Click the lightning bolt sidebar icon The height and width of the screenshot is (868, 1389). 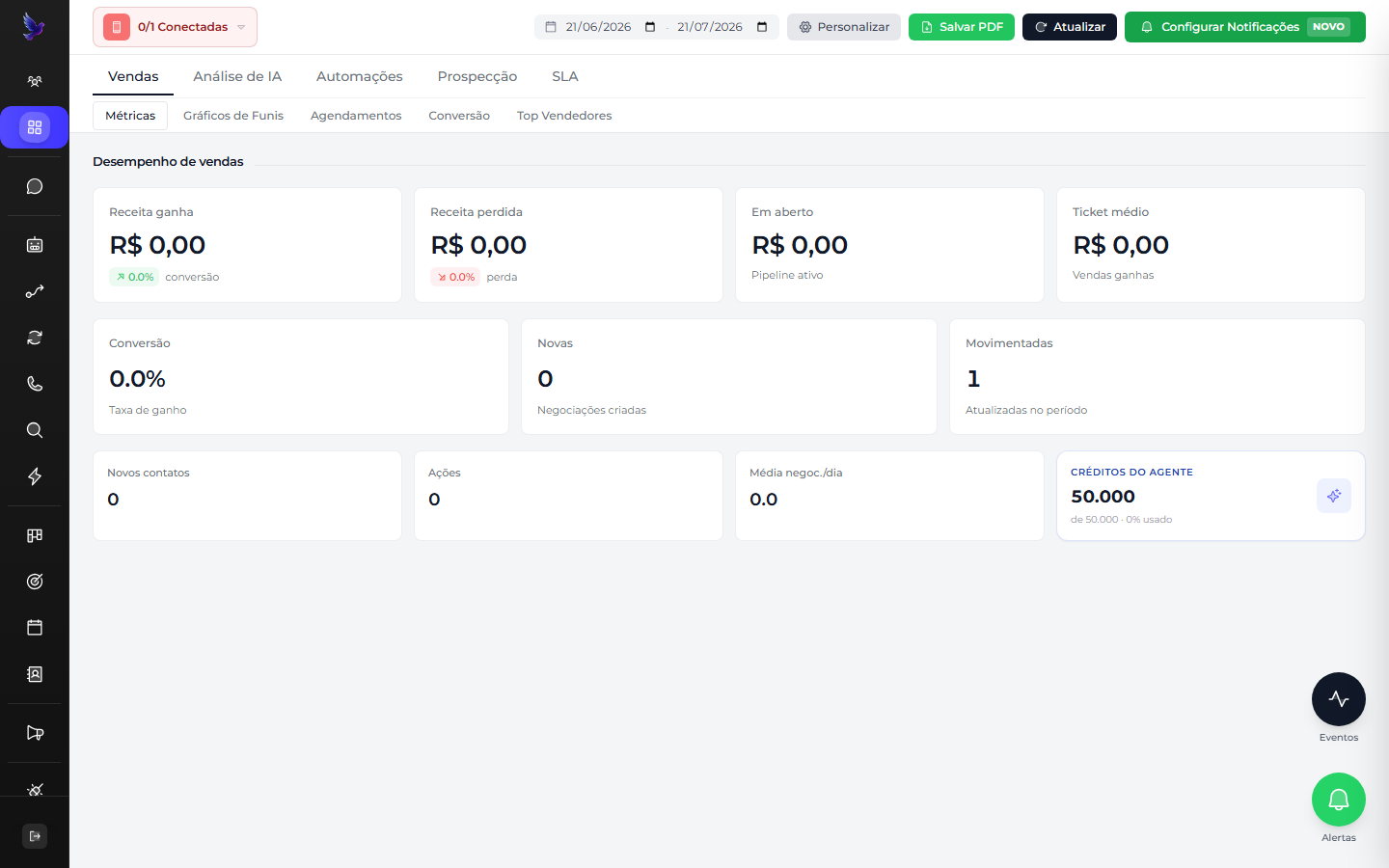click(x=35, y=476)
